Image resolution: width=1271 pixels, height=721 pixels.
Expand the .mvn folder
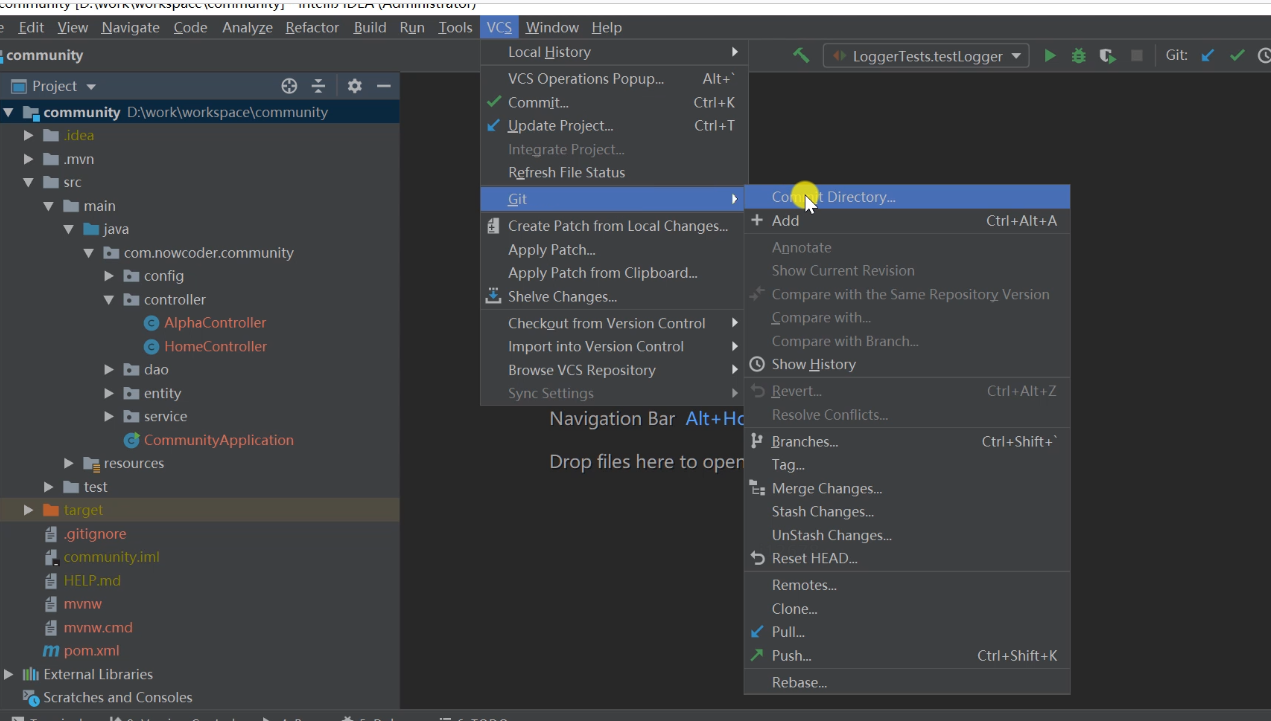tap(29, 159)
